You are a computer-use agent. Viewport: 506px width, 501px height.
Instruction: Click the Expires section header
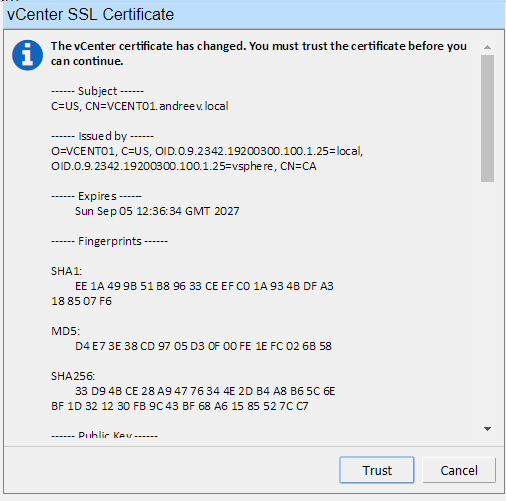pyautogui.click(x=96, y=196)
